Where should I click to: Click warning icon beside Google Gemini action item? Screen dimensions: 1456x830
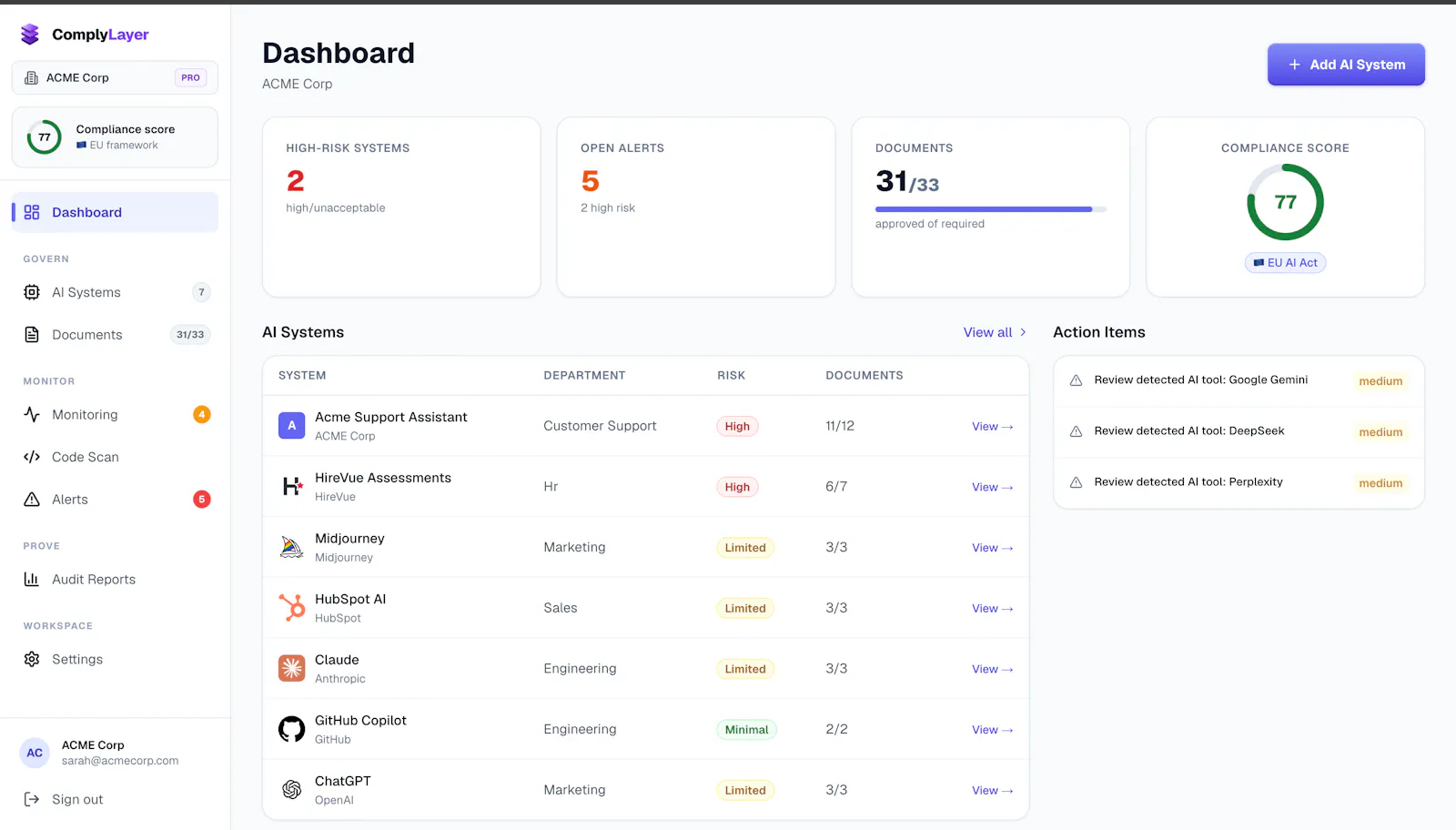1076,380
